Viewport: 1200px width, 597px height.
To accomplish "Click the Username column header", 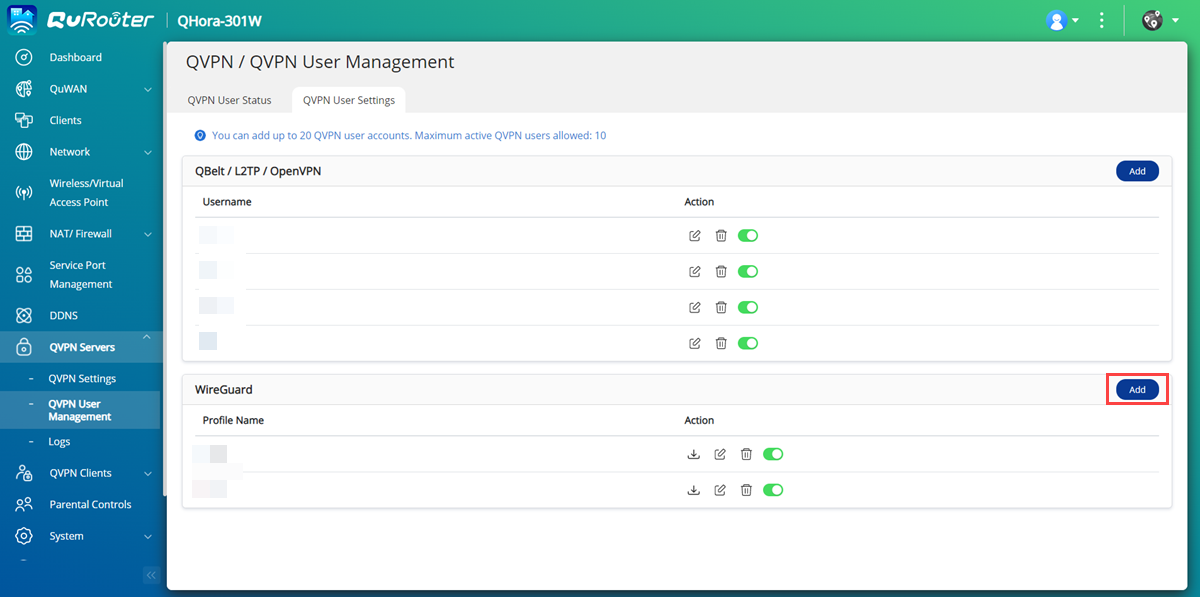I will [227, 202].
